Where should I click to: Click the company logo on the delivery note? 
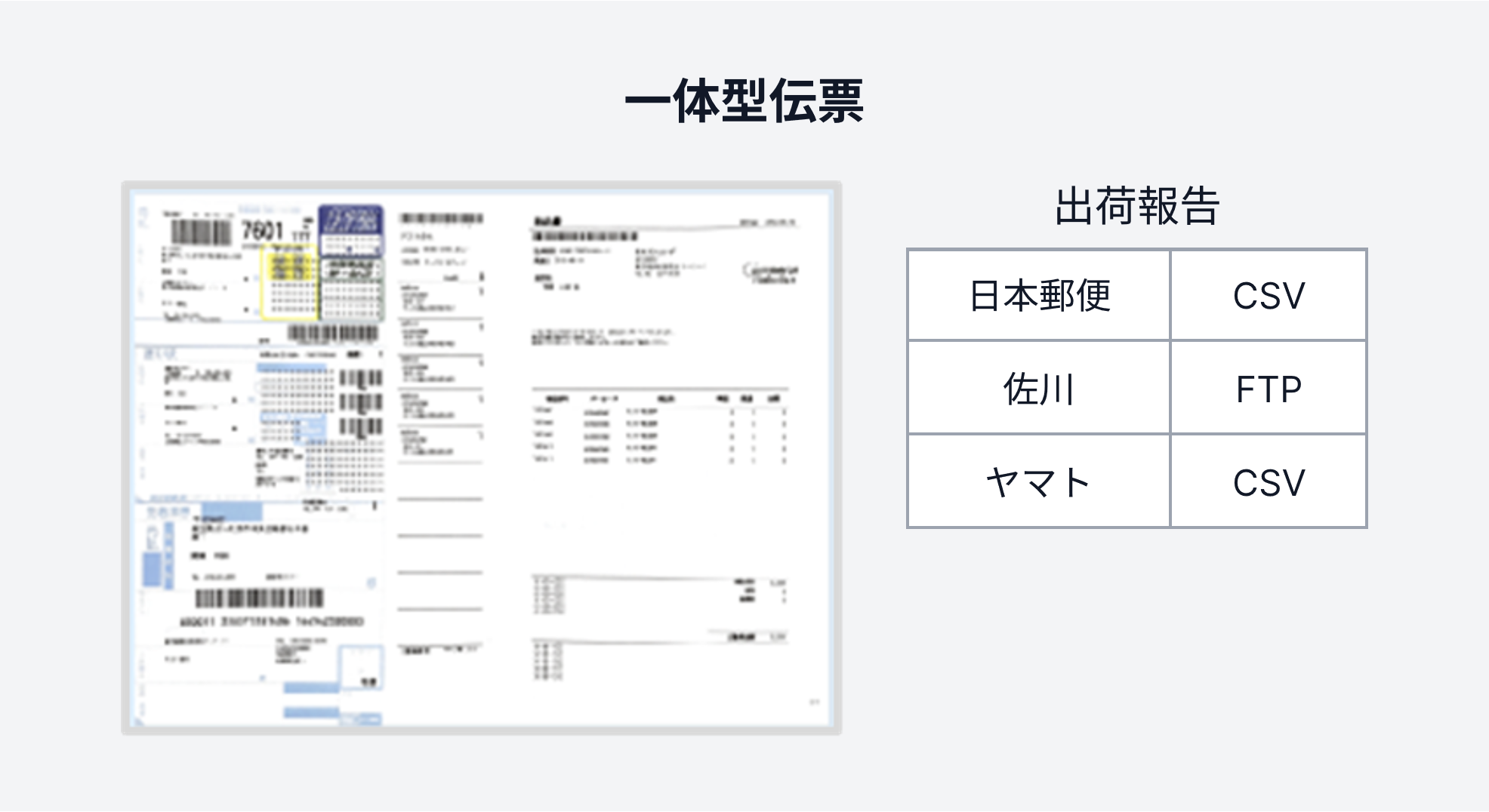coord(770,272)
